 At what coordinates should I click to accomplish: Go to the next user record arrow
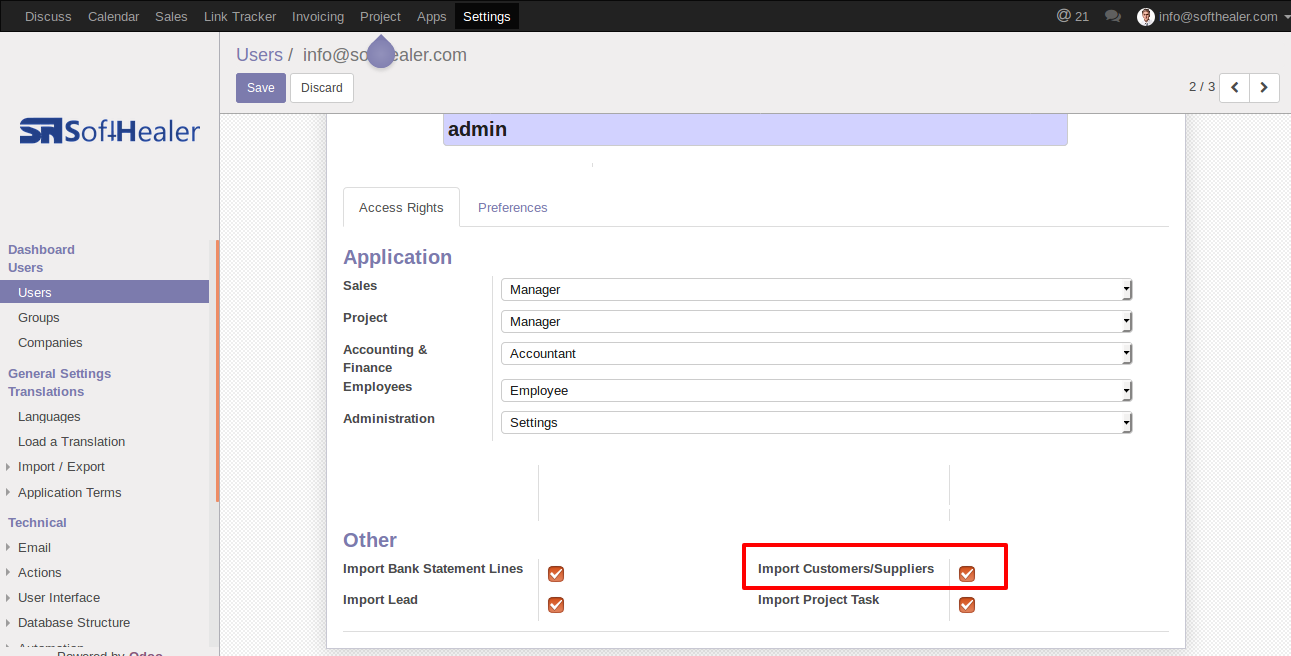click(1264, 88)
